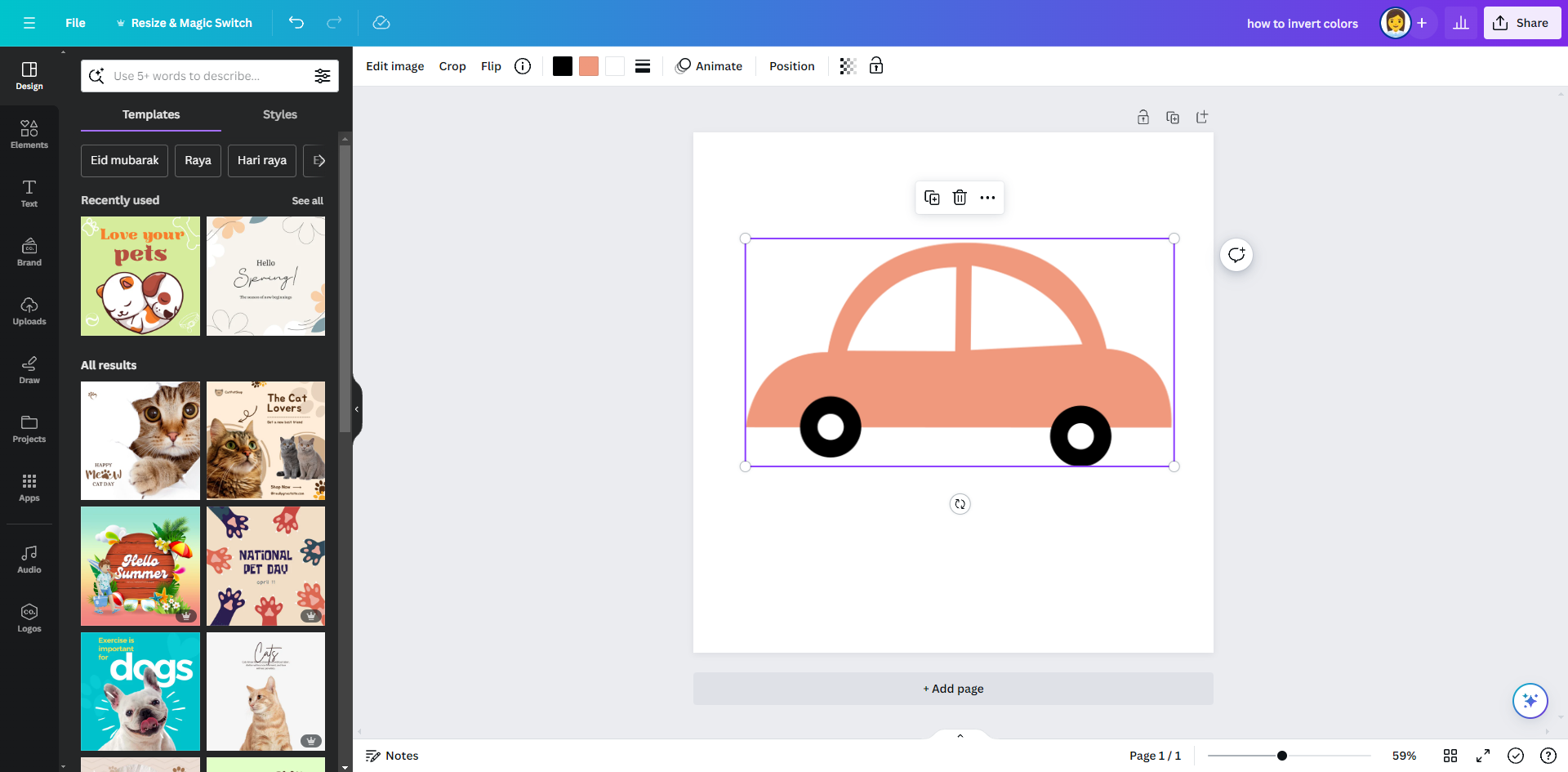Add a comment on the element
Image resolution: width=1568 pixels, height=772 pixels.
pyautogui.click(x=1236, y=255)
